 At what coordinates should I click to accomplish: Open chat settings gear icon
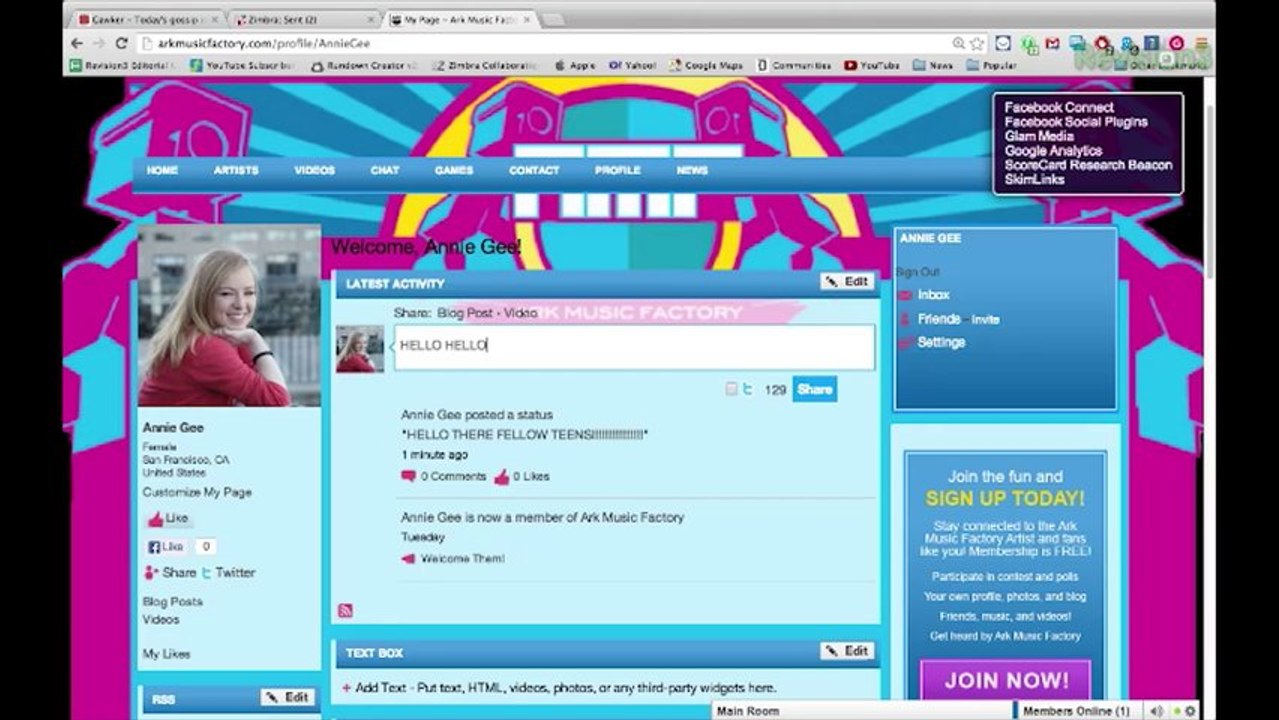[1190, 711]
